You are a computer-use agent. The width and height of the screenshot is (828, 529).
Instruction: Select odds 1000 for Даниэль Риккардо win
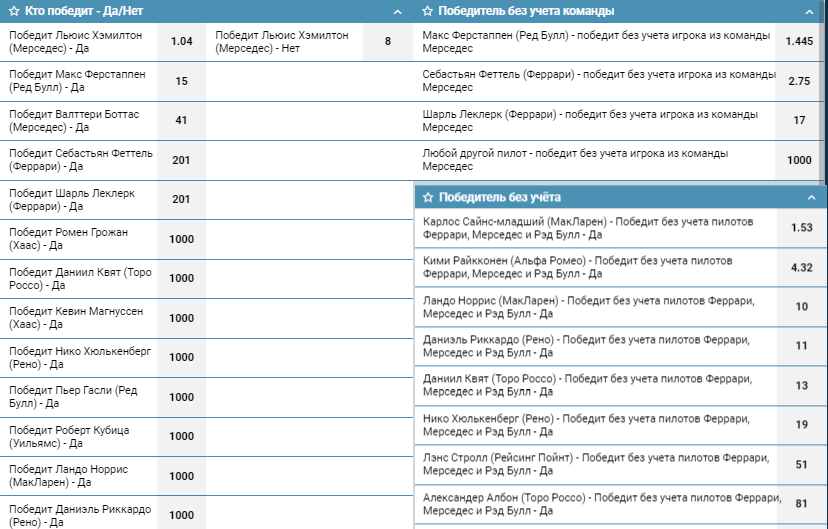click(182, 515)
